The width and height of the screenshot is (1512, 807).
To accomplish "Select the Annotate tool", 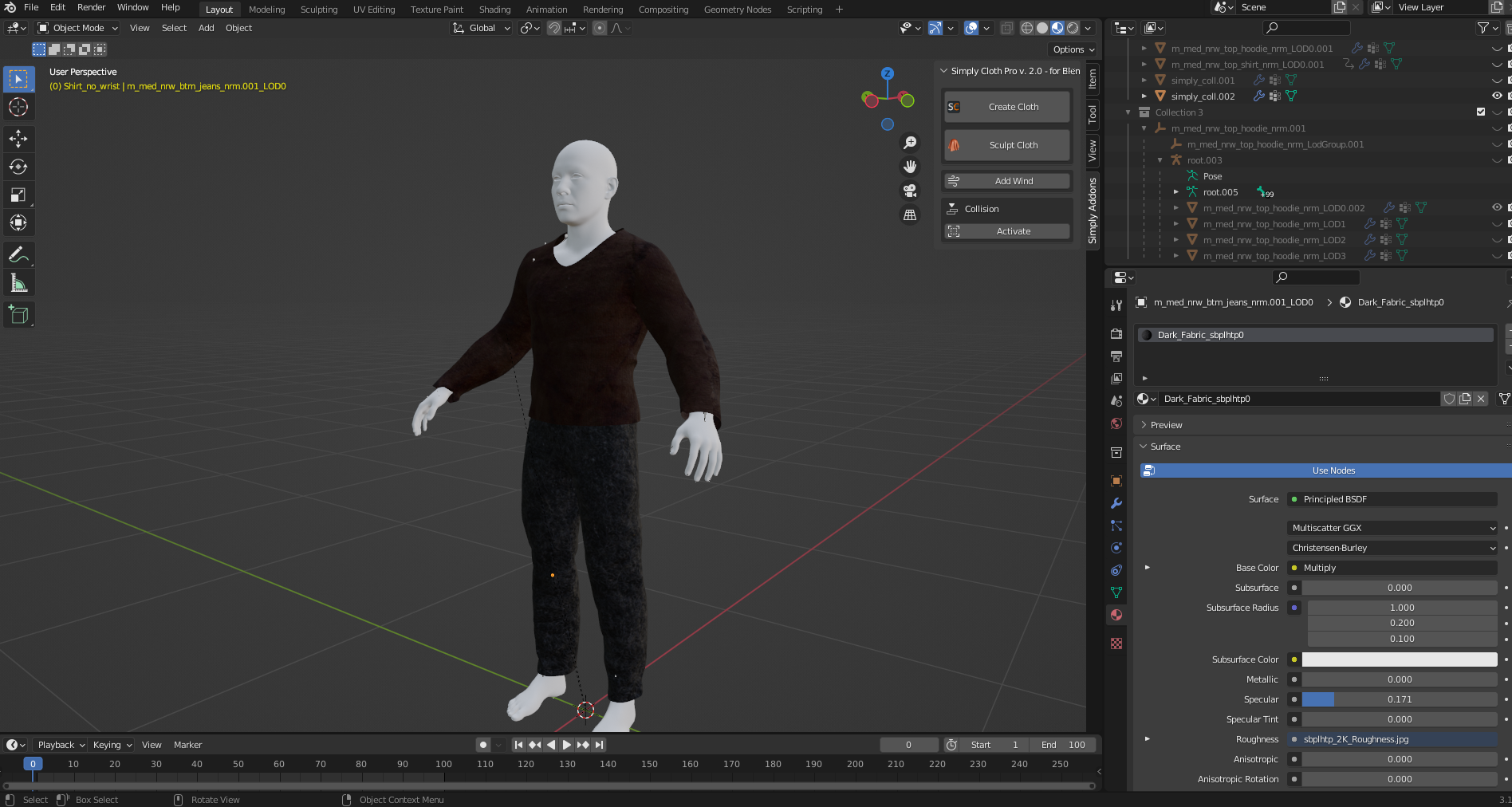I will [18, 254].
